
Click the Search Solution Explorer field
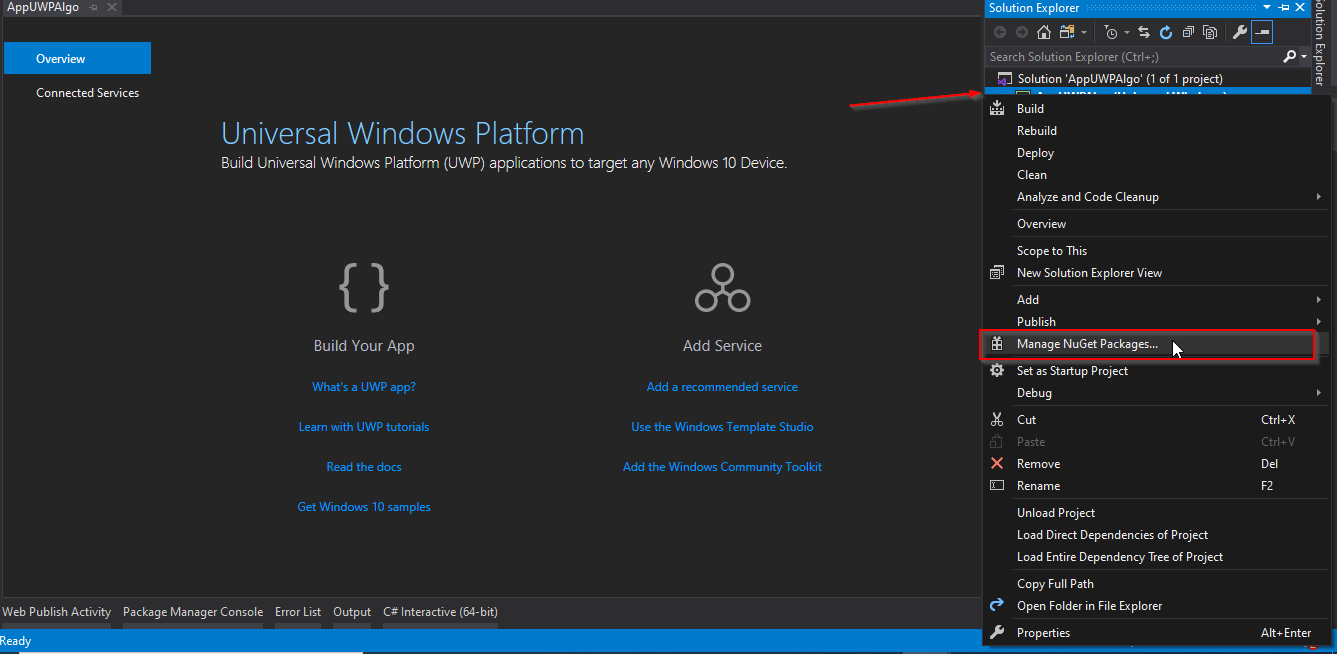pyautogui.click(x=1130, y=57)
